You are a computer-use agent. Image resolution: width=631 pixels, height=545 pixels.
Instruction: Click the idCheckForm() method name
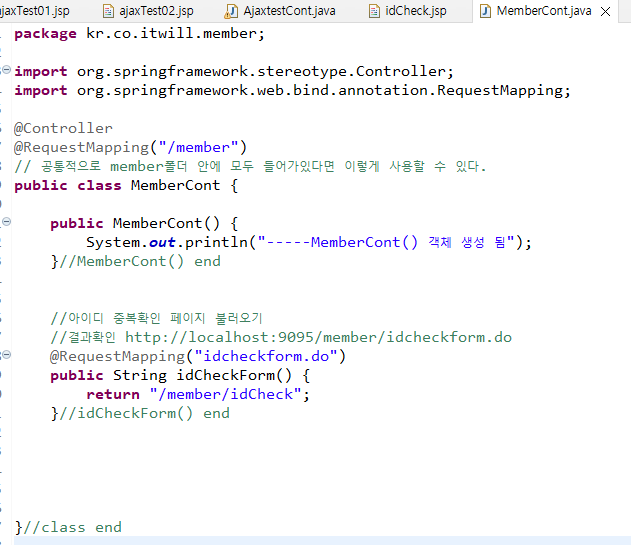234,375
